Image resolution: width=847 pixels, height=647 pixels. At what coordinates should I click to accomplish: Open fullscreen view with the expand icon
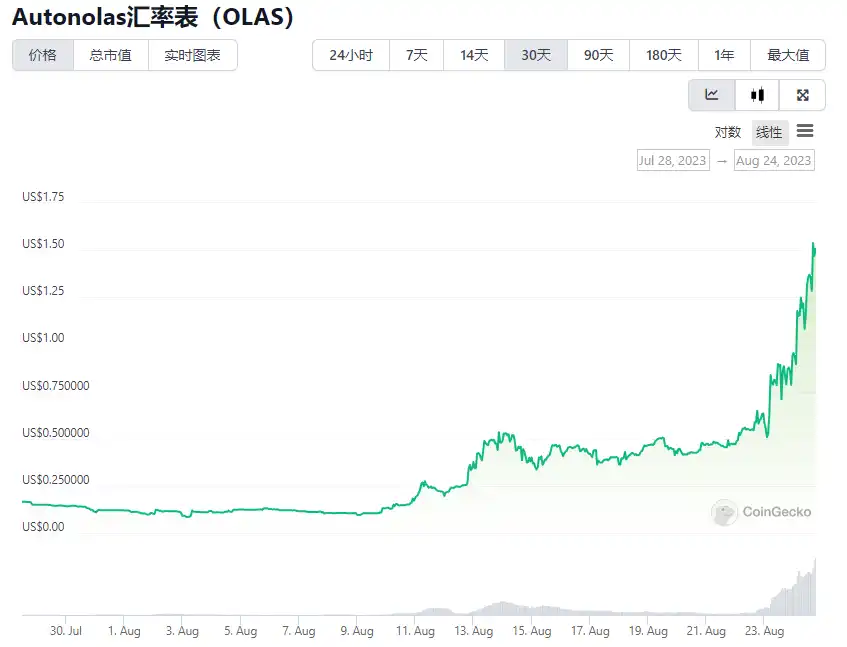point(802,94)
